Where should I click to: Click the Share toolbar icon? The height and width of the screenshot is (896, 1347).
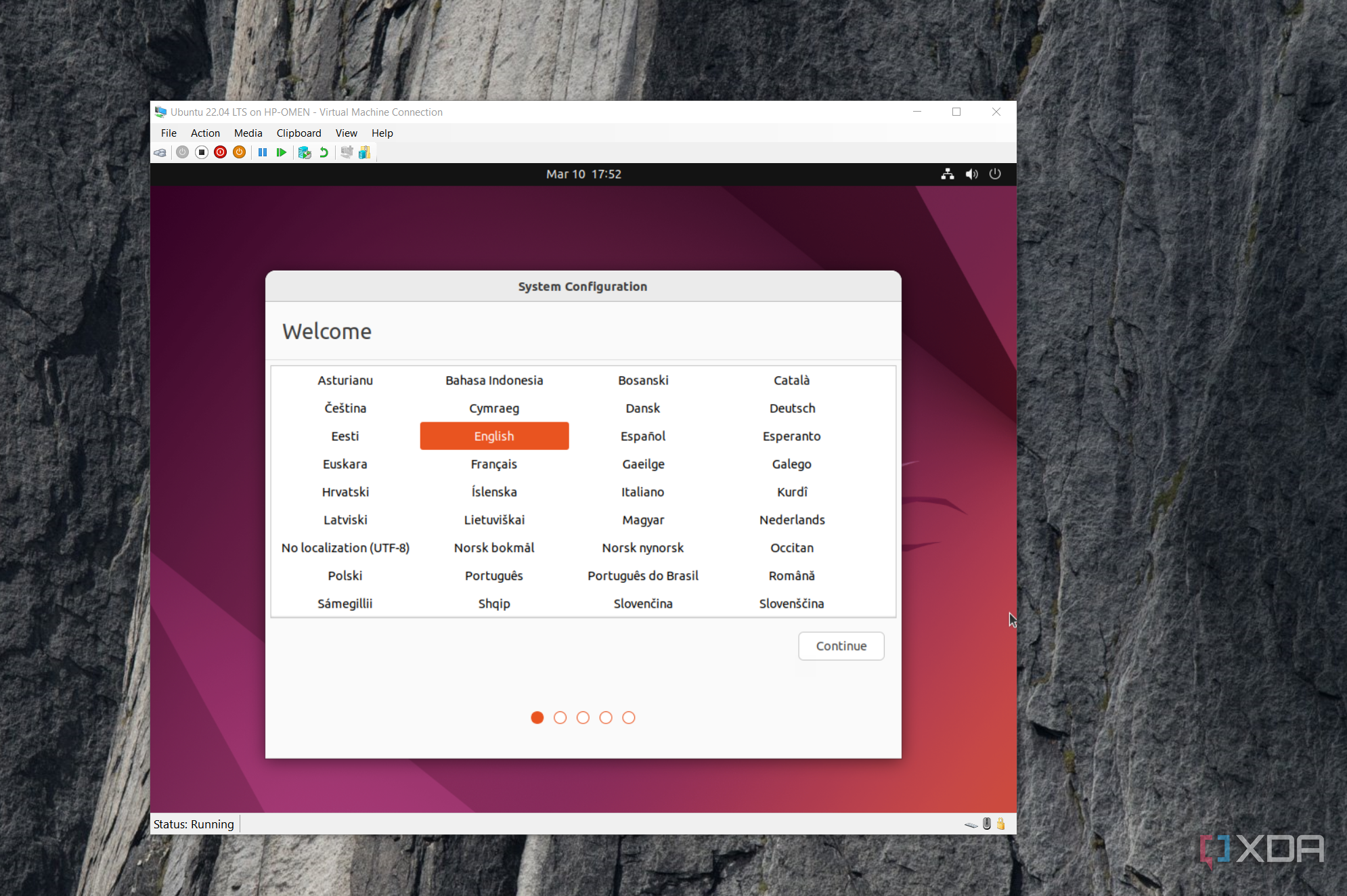365,153
